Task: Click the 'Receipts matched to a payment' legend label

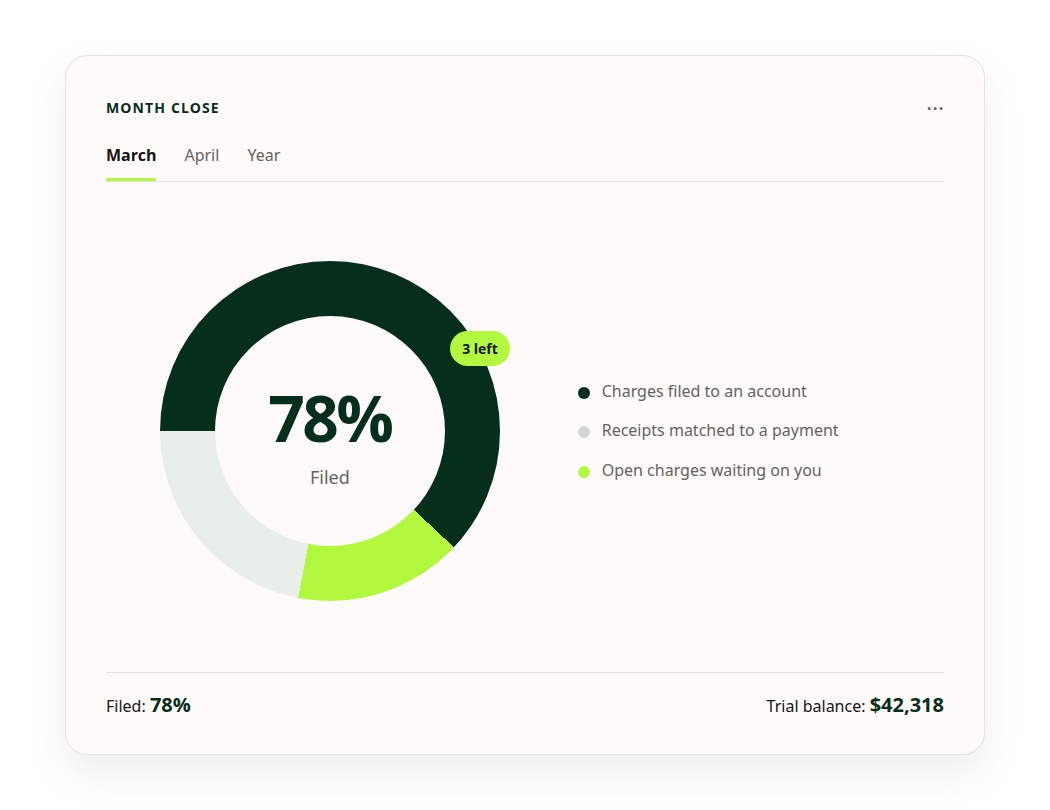Action: click(x=720, y=430)
